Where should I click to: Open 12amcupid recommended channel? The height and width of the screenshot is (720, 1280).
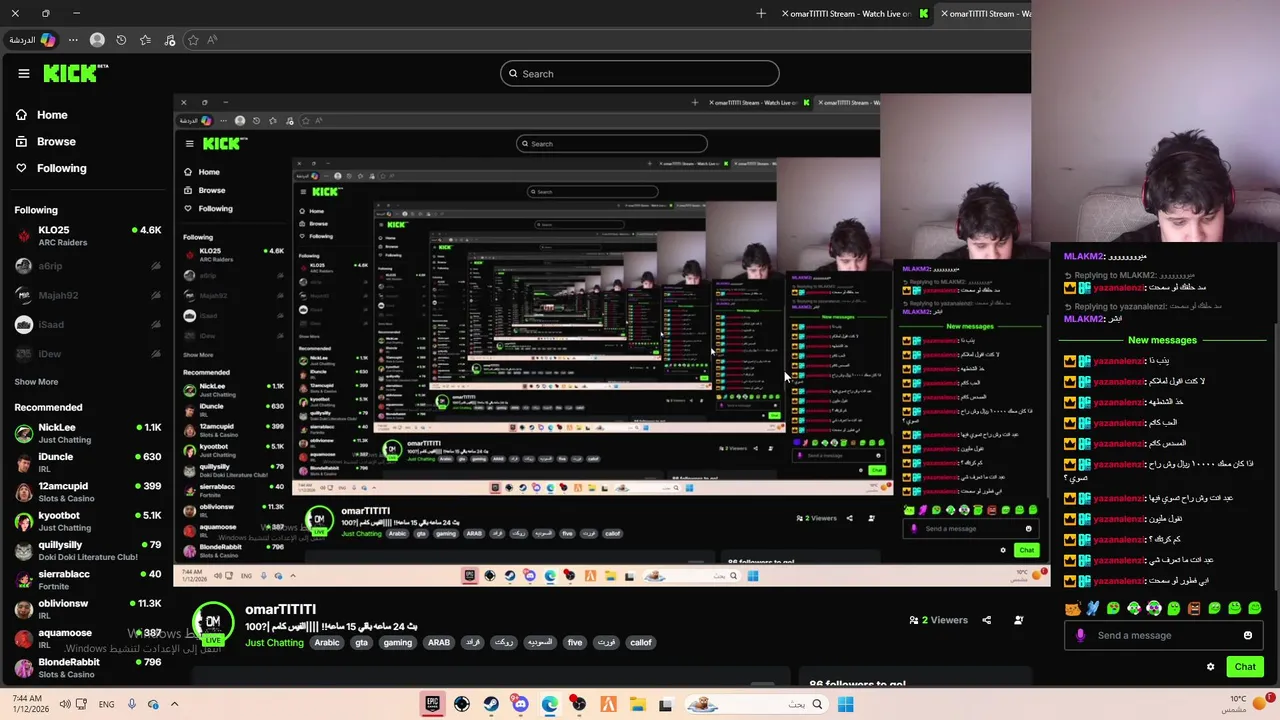[x=87, y=492]
